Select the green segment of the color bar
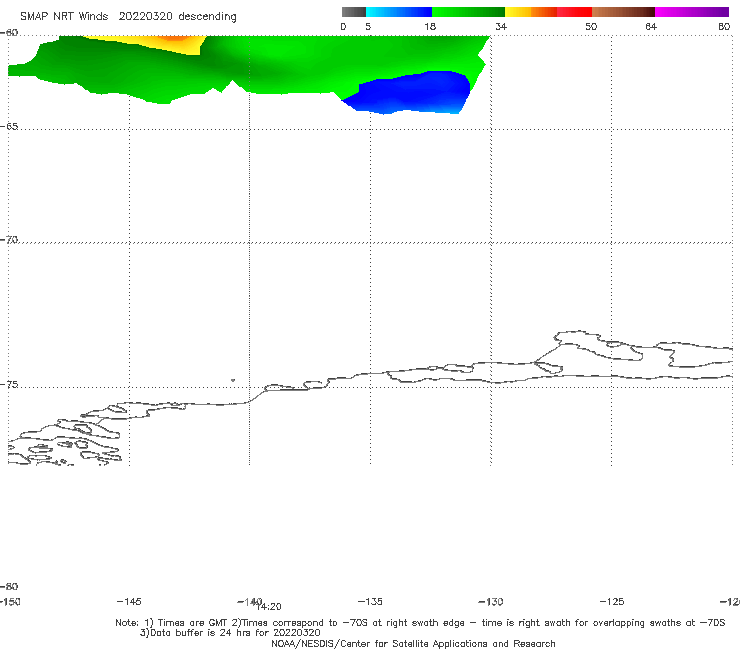Screen dimensions: 740x650 pos(468,12)
